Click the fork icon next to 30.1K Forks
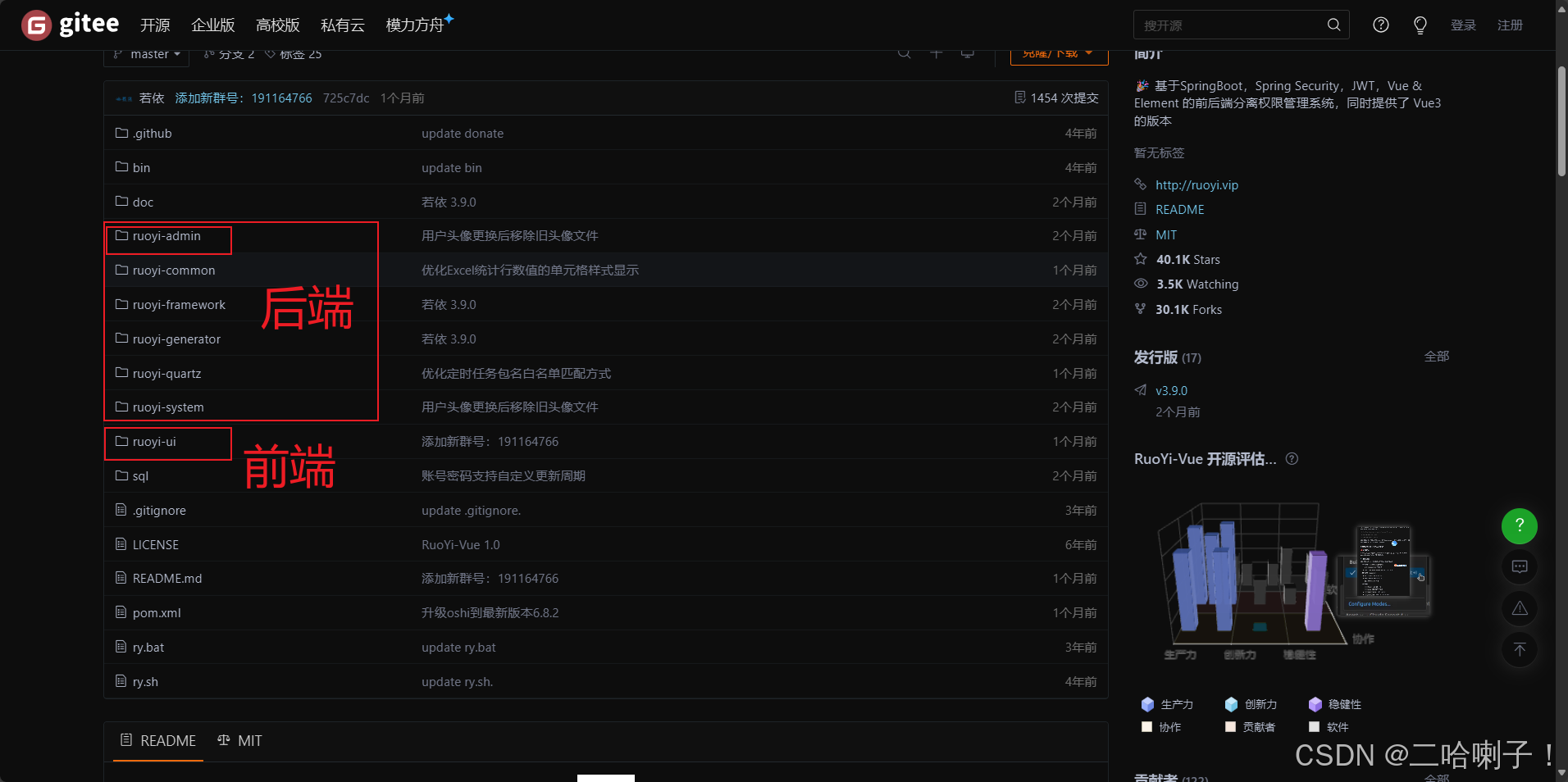Screen dimensions: 1568x782 click(1140, 309)
